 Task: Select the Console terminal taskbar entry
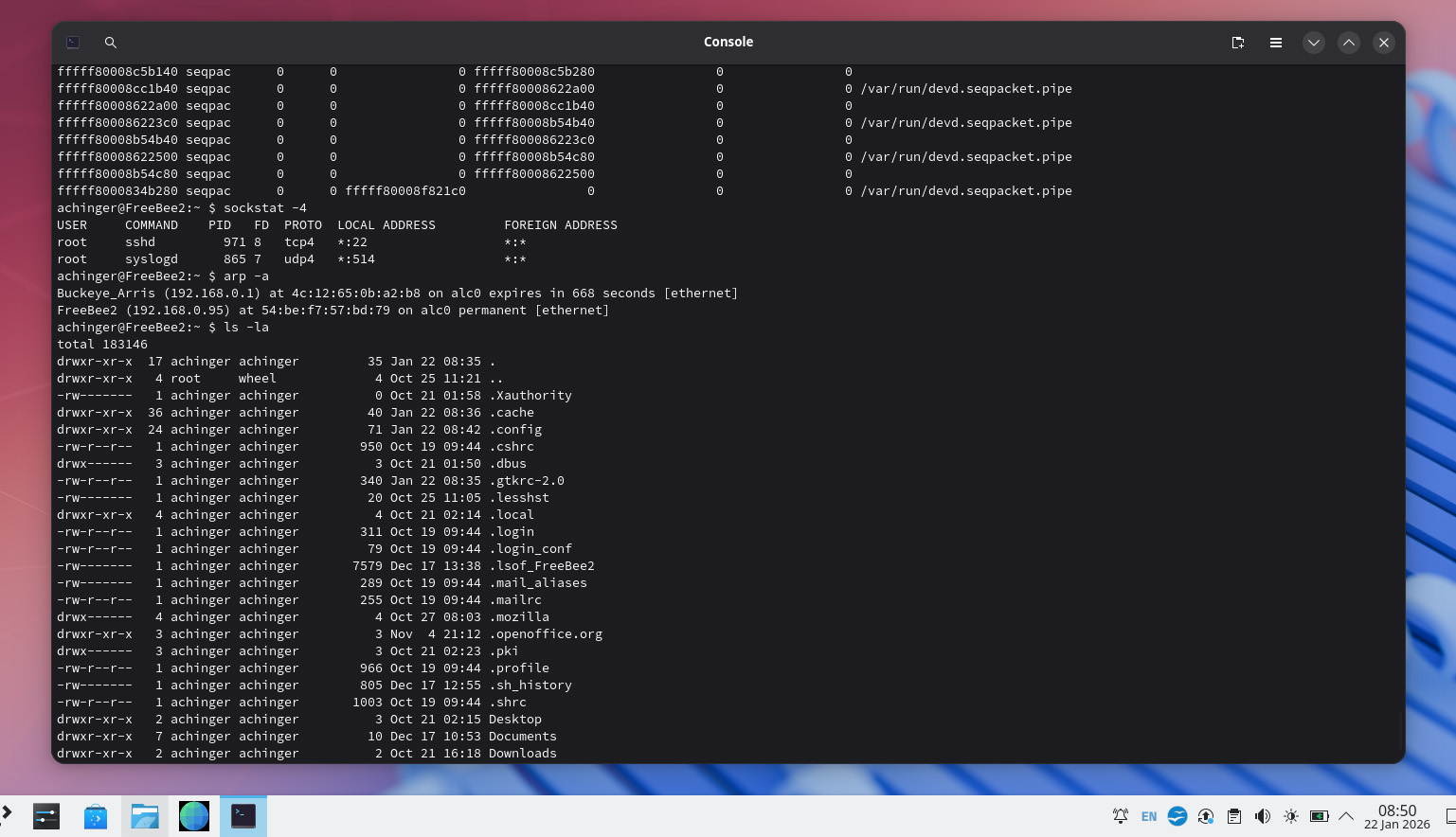(243, 816)
